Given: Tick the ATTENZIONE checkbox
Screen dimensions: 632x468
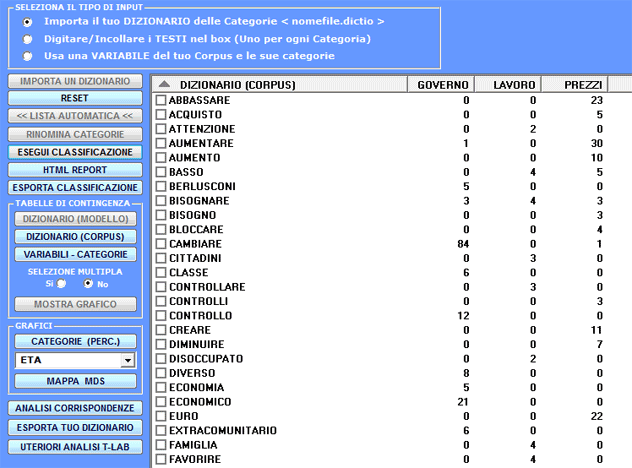Looking at the screenshot, I should [x=161, y=129].
